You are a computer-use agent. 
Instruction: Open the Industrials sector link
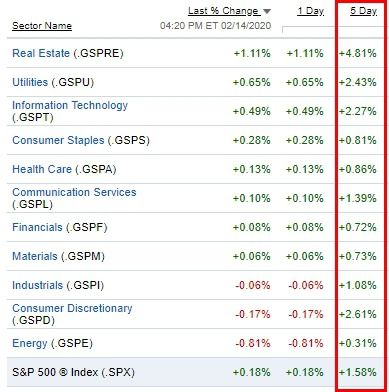coord(37,285)
